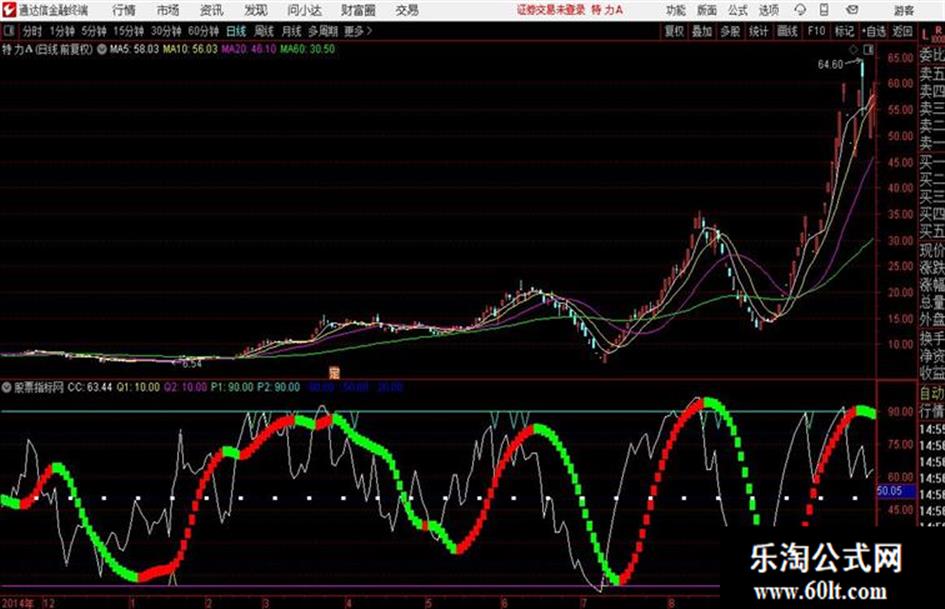Toggle left panel icon beside 分时

[8, 31]
